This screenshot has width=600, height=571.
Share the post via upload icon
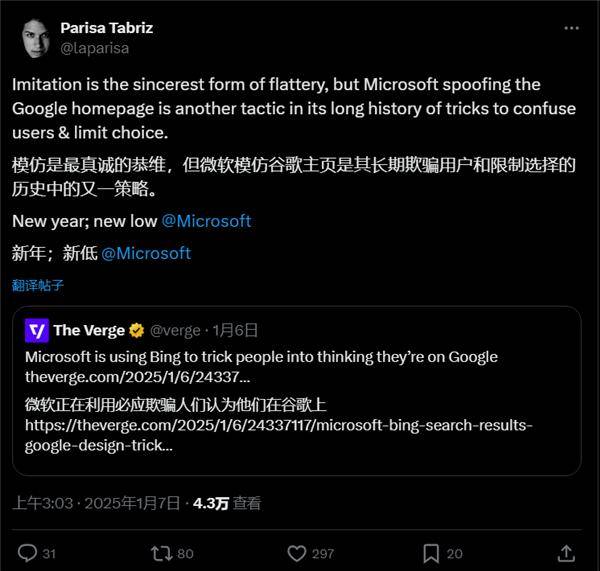click(566, 553)
